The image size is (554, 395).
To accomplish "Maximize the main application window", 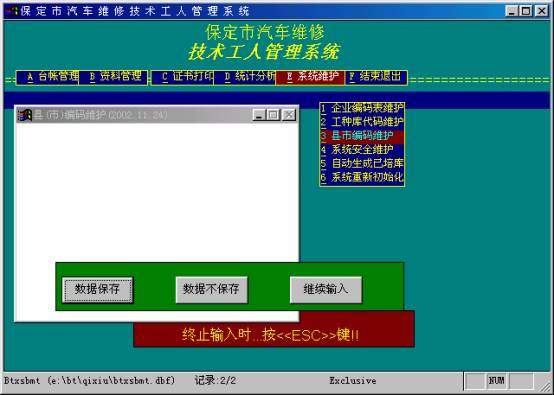I will (526, 11).
